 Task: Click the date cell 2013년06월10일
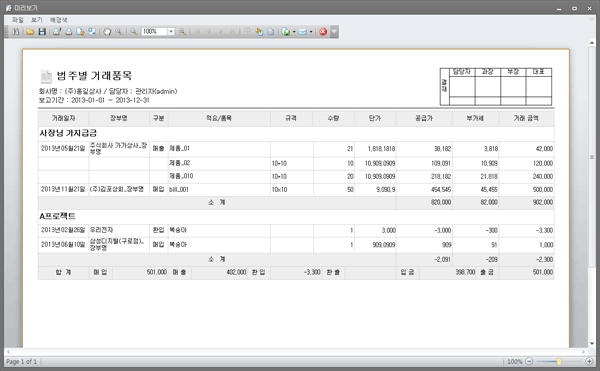63,245
